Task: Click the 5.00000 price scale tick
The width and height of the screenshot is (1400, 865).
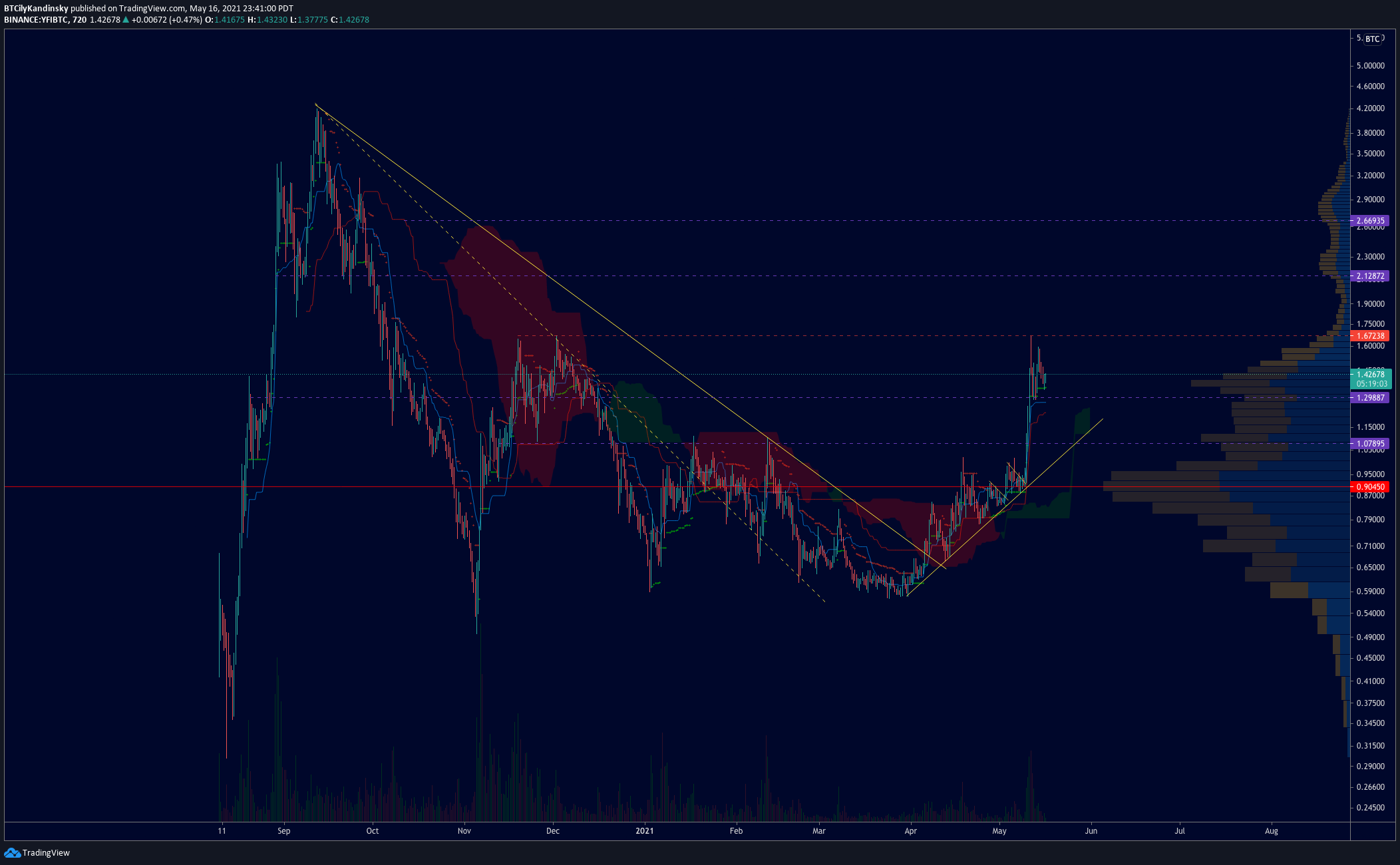Action: click(x=1371, y=66)
